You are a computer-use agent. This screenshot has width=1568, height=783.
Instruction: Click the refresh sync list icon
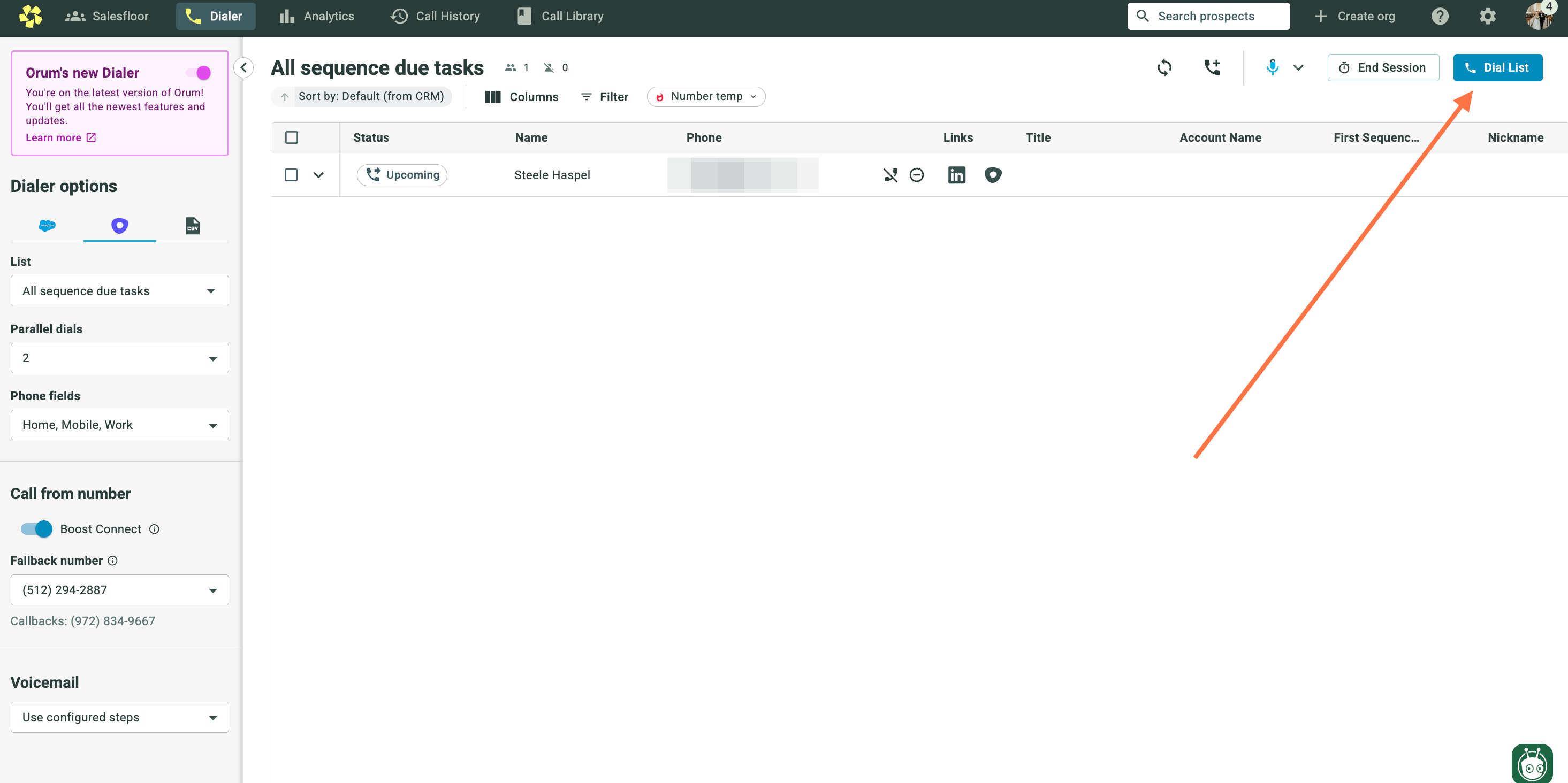(1164, 67)
